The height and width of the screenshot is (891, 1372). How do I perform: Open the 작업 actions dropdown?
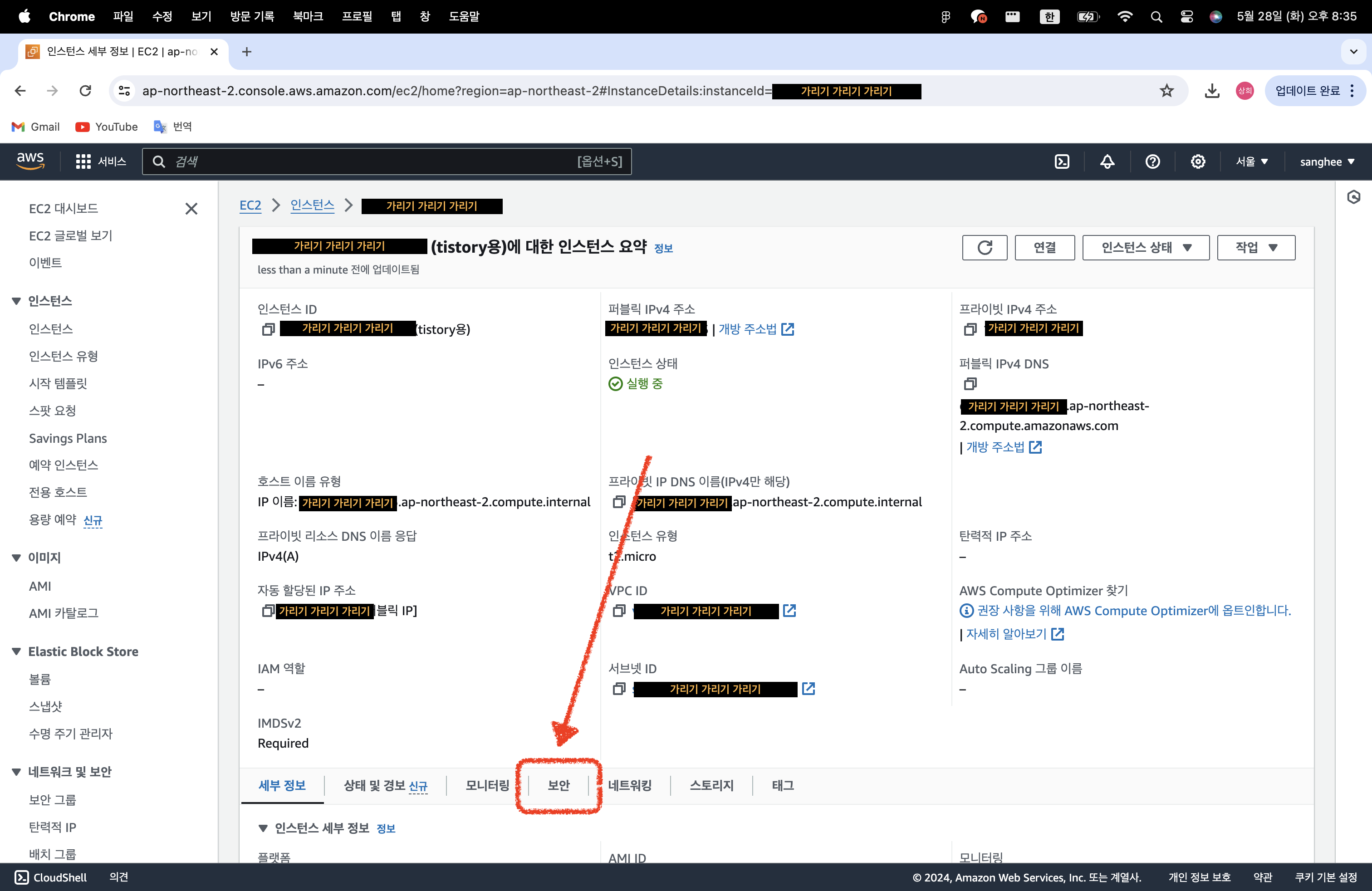click(x=1255, y=247)
